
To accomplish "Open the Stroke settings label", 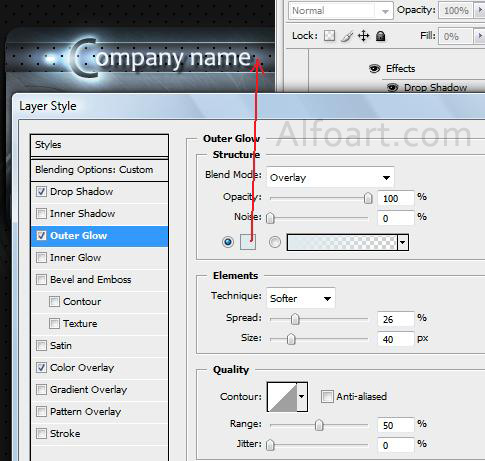I will (65, 434).
